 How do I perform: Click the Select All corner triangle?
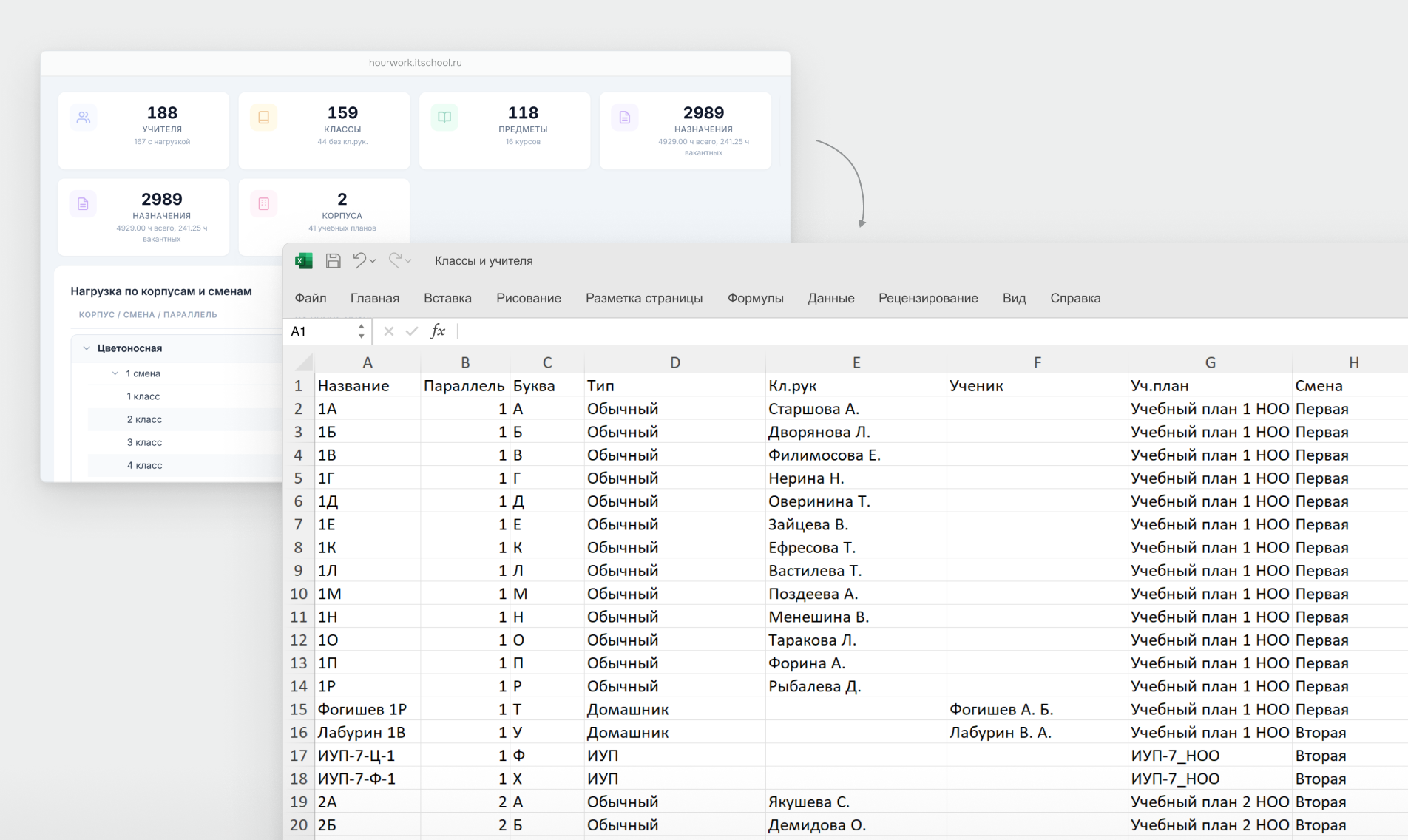pos(304,362)
